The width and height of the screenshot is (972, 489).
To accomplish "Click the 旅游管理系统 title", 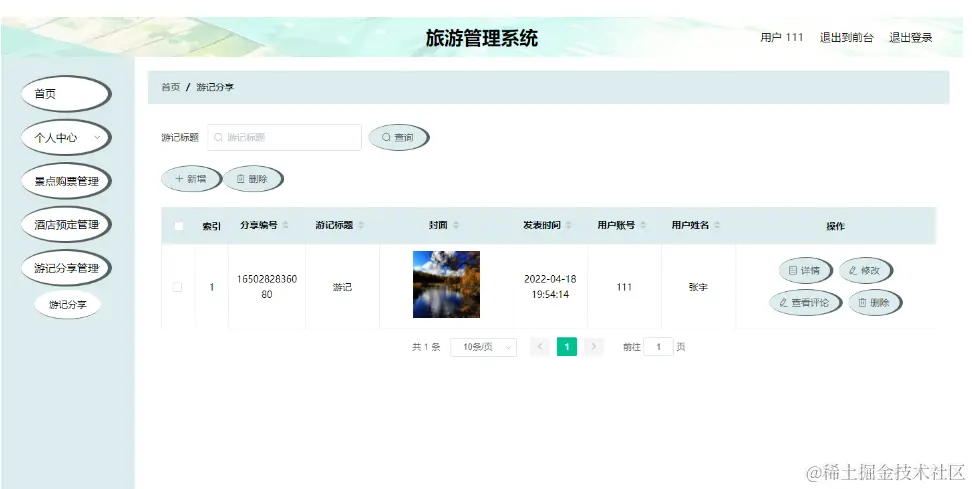I will point(482,38).
